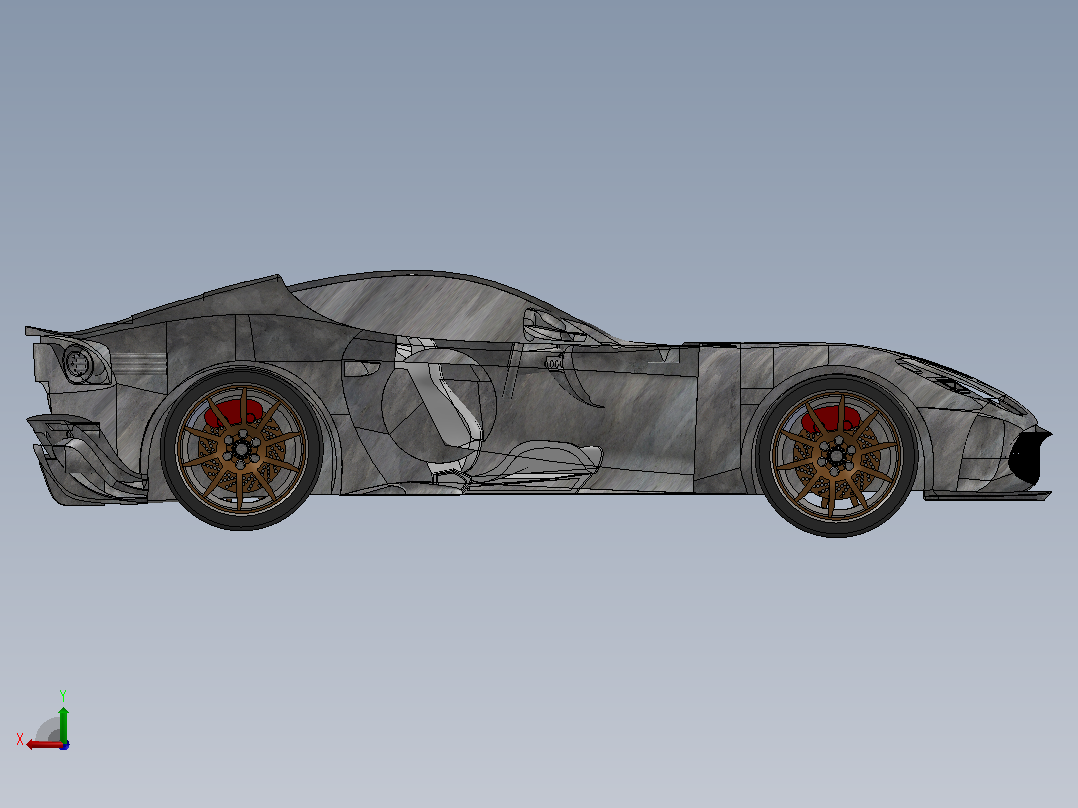
Task: Select the side mirror of the car
Action: pyautogui.click(x=548, y=325)
